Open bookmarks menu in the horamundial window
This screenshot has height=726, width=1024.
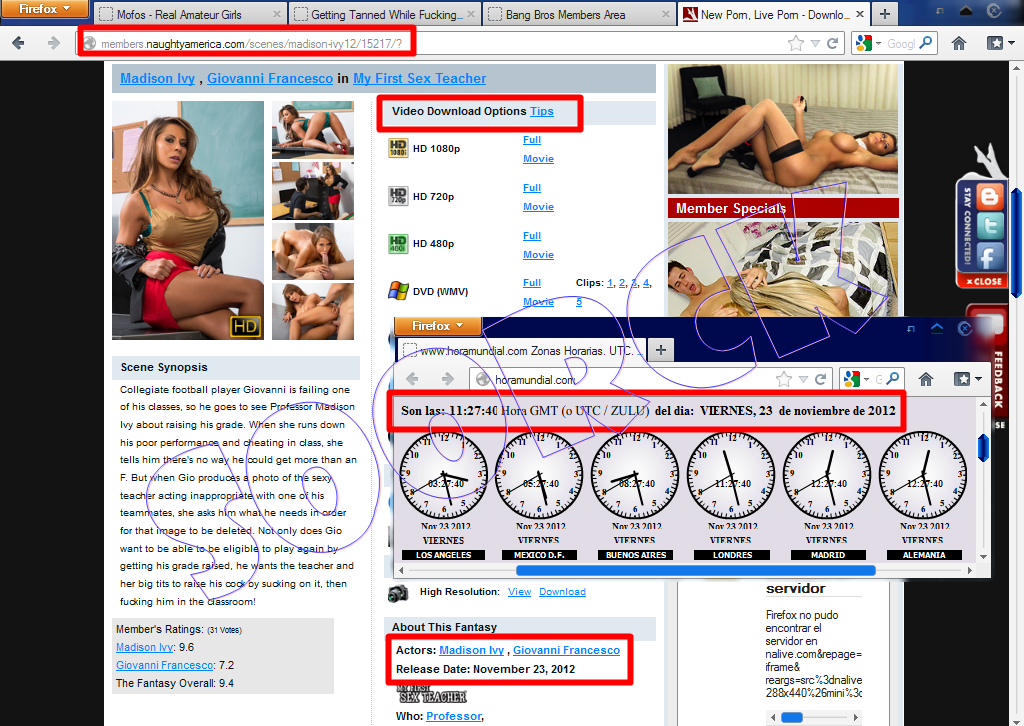click(x=967, y=379)
